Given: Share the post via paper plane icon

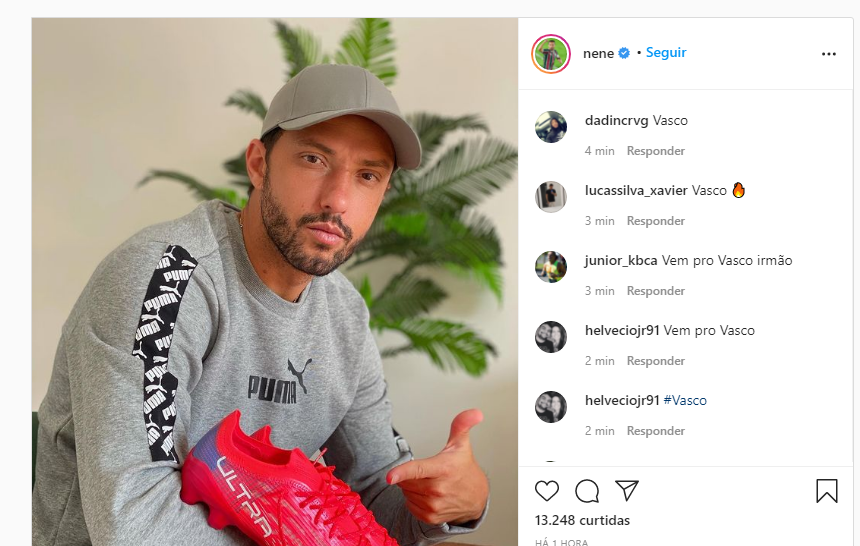Looking at the screenshot, I should pos(627,490).
